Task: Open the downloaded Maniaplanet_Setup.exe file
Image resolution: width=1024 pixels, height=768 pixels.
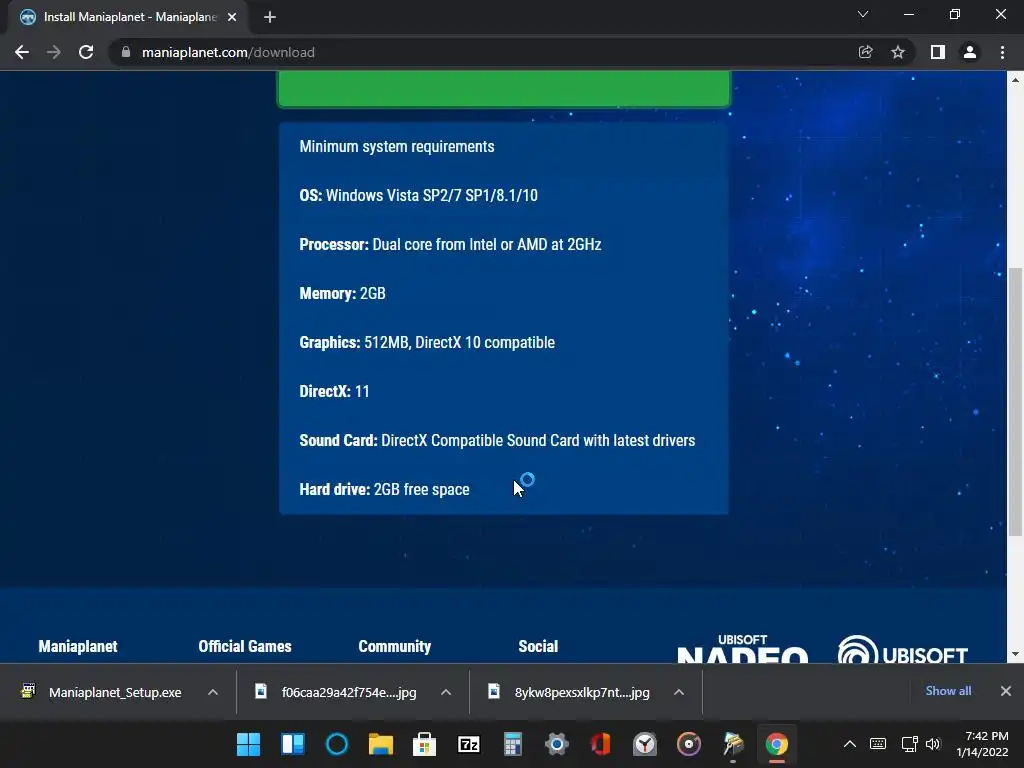Action: [x=103, y=692]
